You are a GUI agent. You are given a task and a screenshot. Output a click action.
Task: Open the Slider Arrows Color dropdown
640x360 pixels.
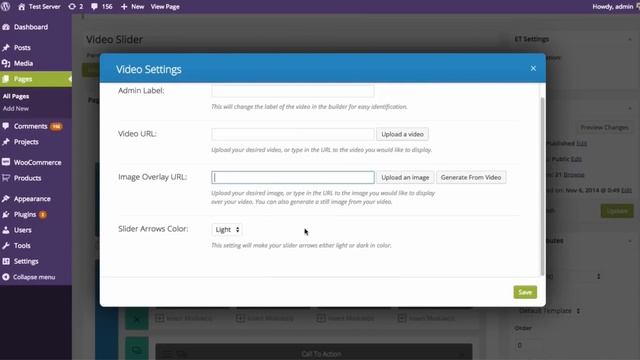(227, 229)
